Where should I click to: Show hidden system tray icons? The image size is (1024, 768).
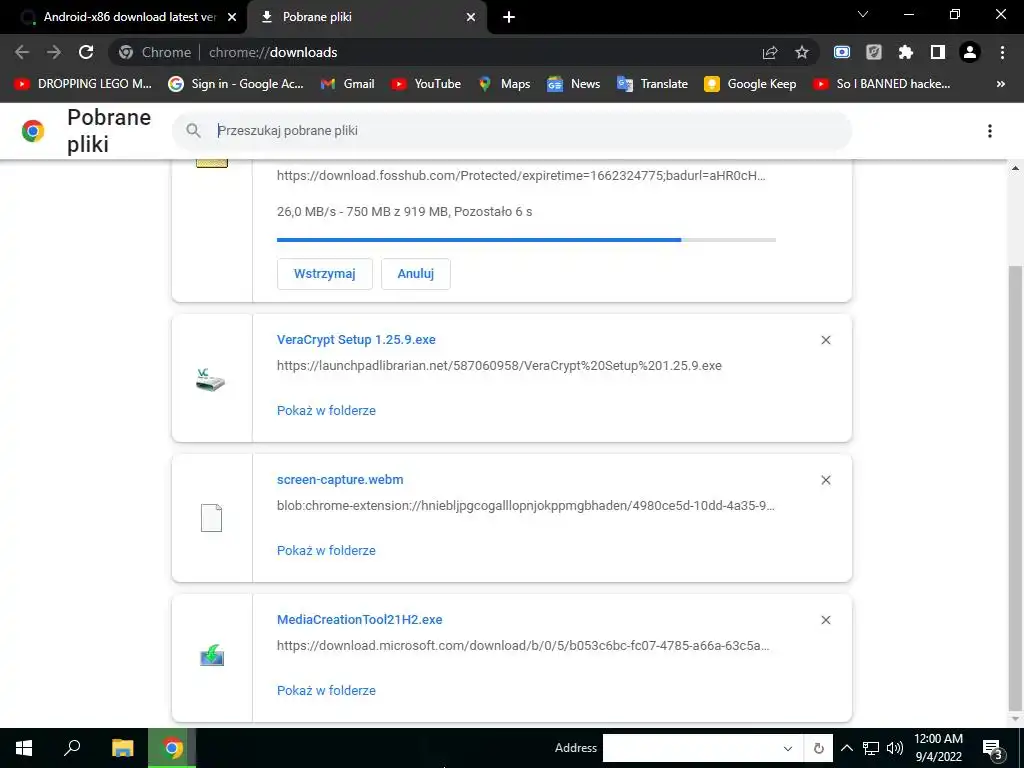tap(846, 748)
